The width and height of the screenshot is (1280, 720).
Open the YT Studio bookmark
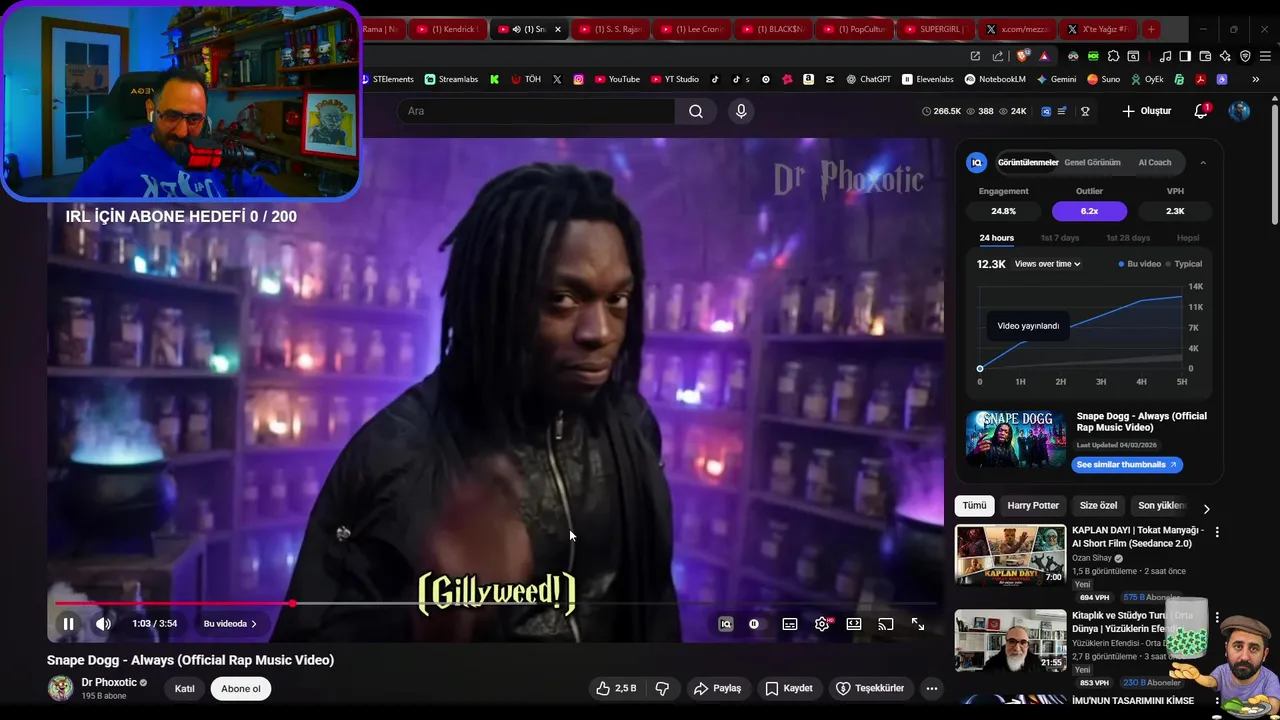[x=675, y=79]
